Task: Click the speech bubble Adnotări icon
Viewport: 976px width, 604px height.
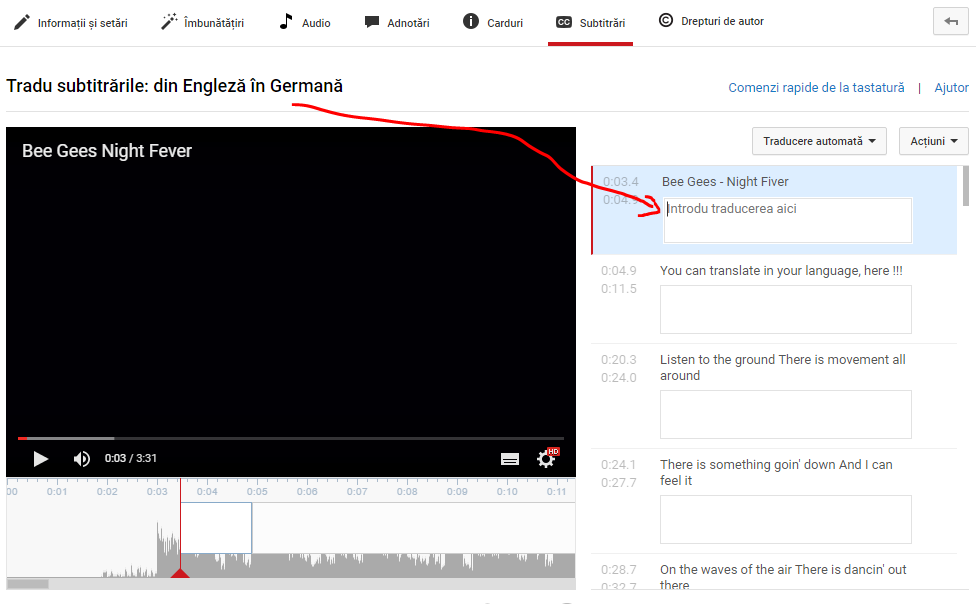Action: (372, 22)
